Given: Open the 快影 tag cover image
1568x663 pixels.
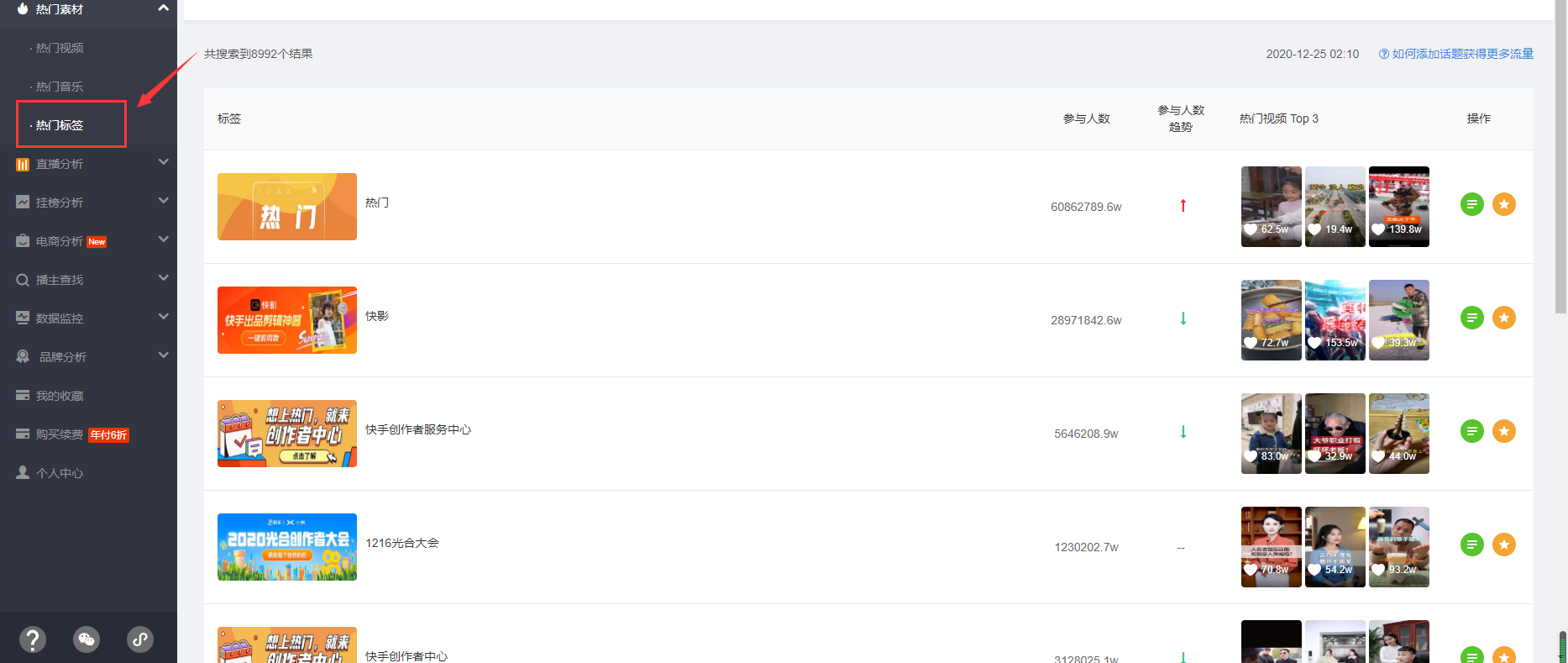Looking at the screenshot, I should [x=287, y=320].
